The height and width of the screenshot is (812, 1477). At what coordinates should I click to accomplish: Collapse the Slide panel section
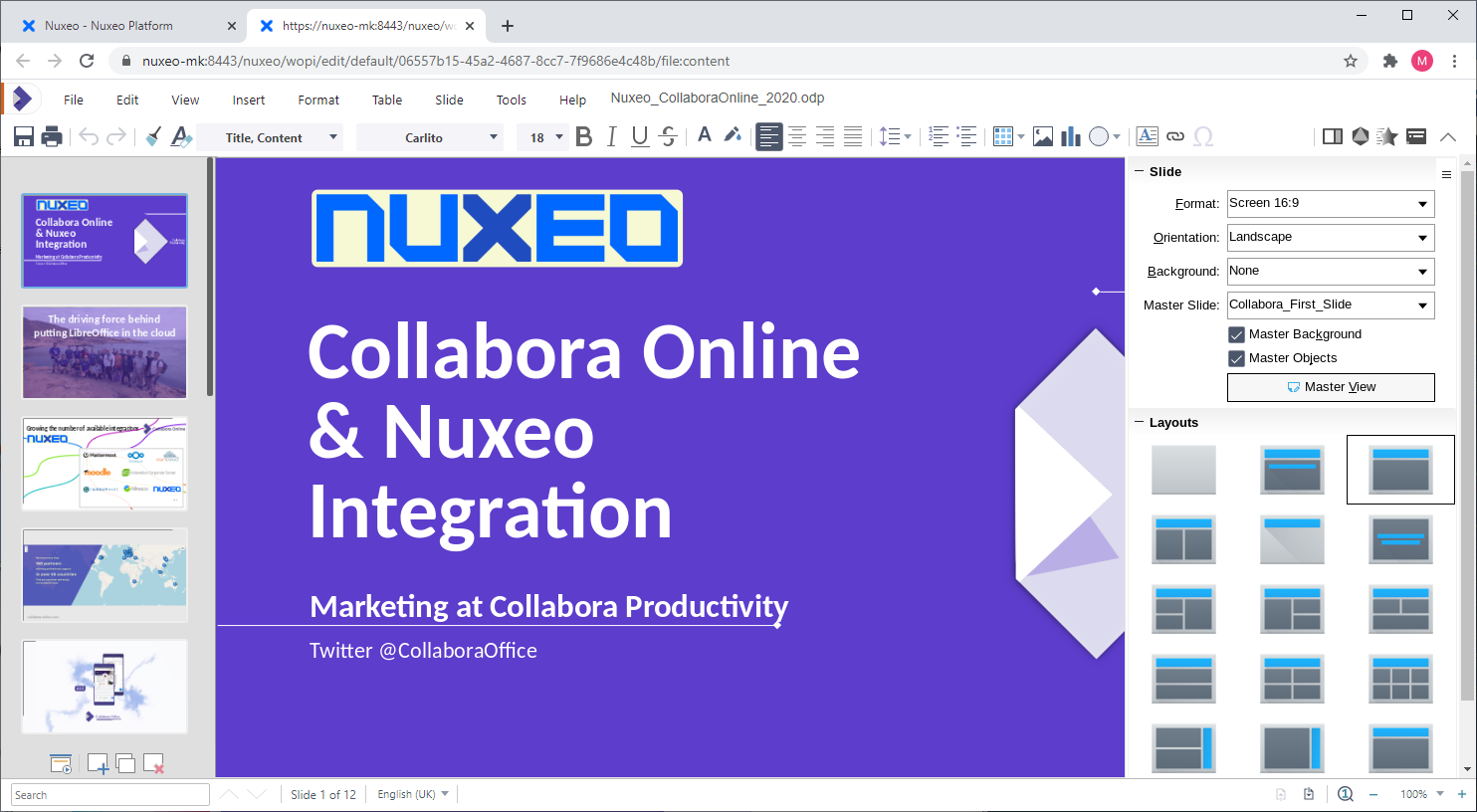(x=1140, y=171)
